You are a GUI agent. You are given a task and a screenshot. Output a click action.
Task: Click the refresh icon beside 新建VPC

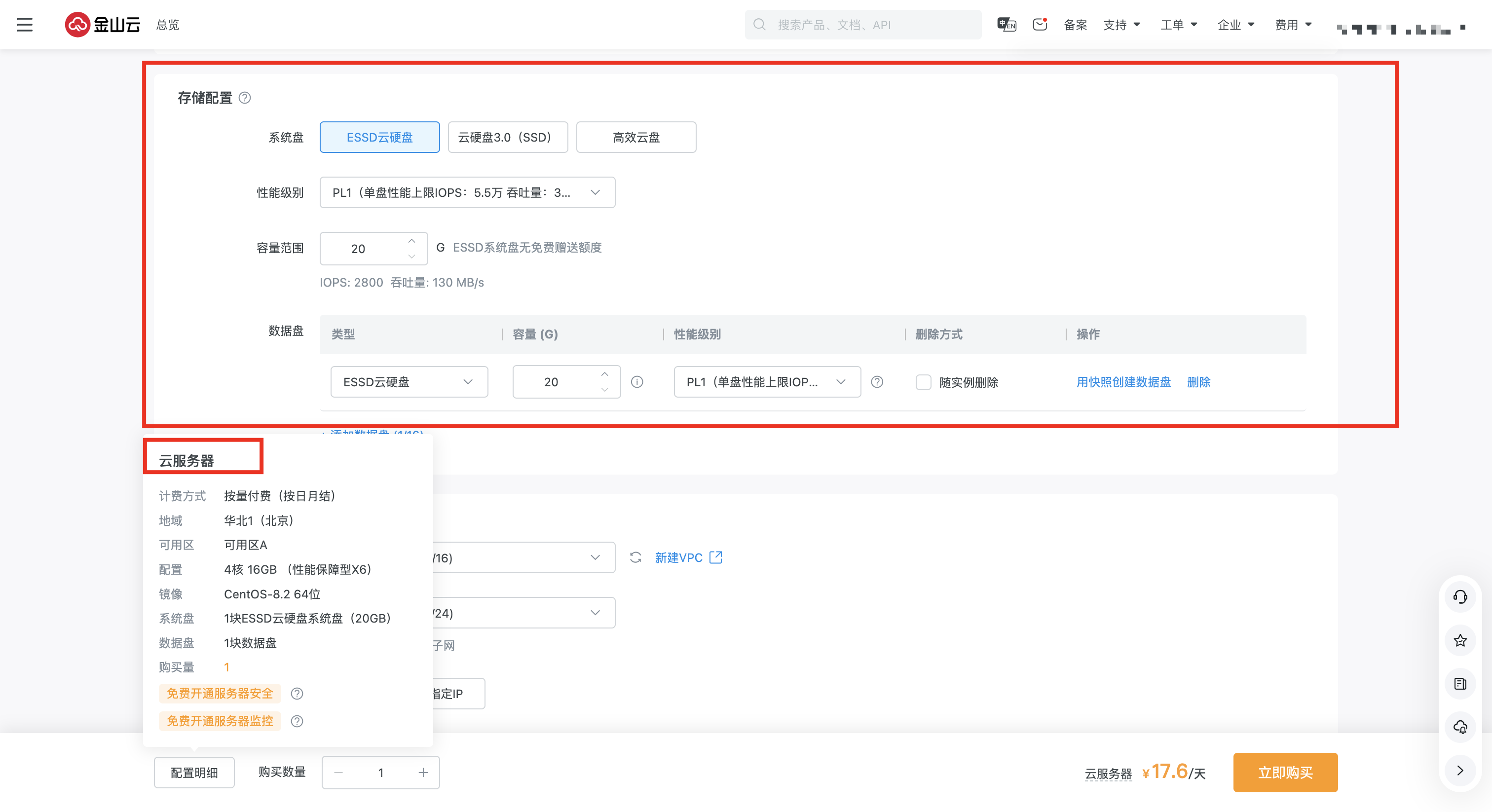point(635,557)
